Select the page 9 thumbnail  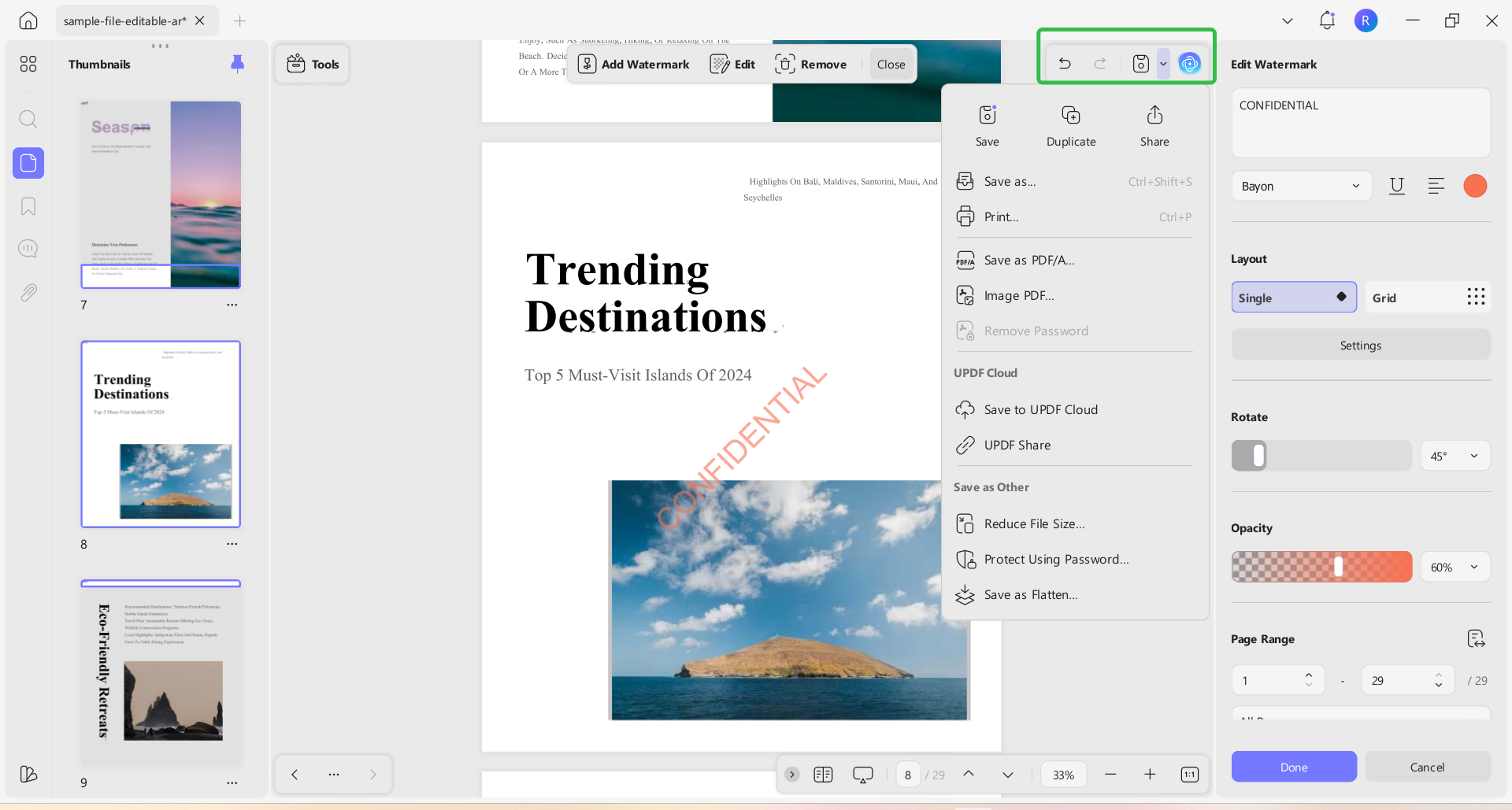[161, 674]
